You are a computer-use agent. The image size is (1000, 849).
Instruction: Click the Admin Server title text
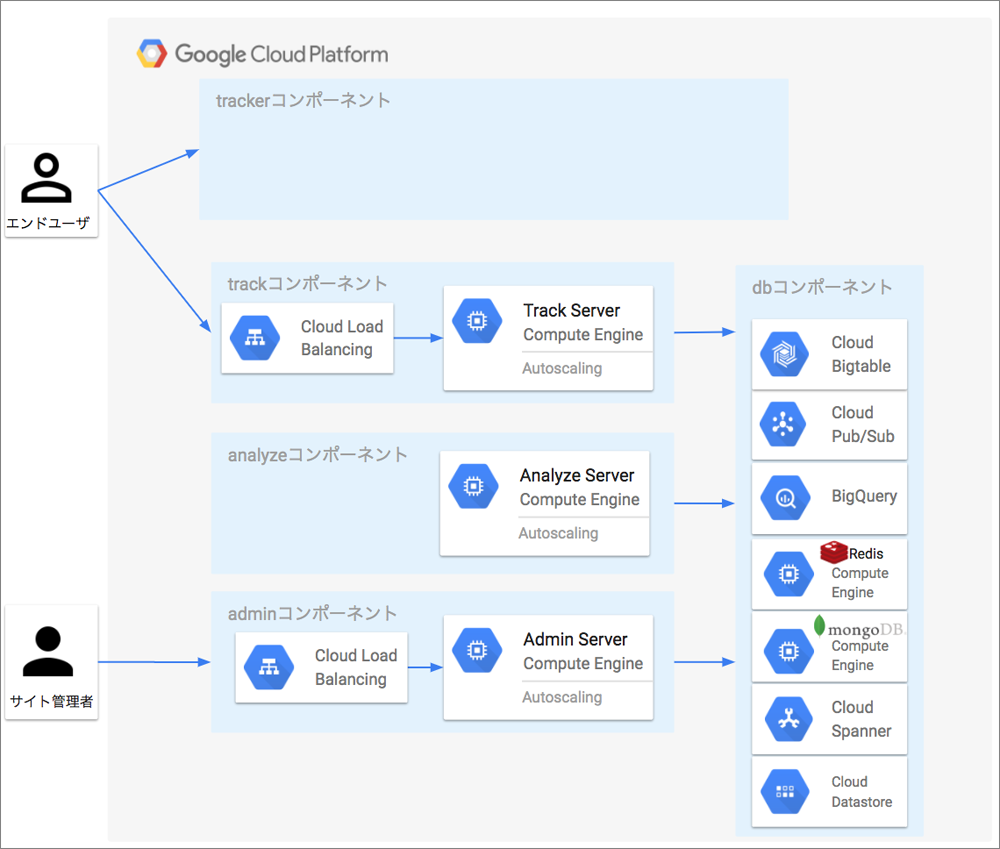575,639
